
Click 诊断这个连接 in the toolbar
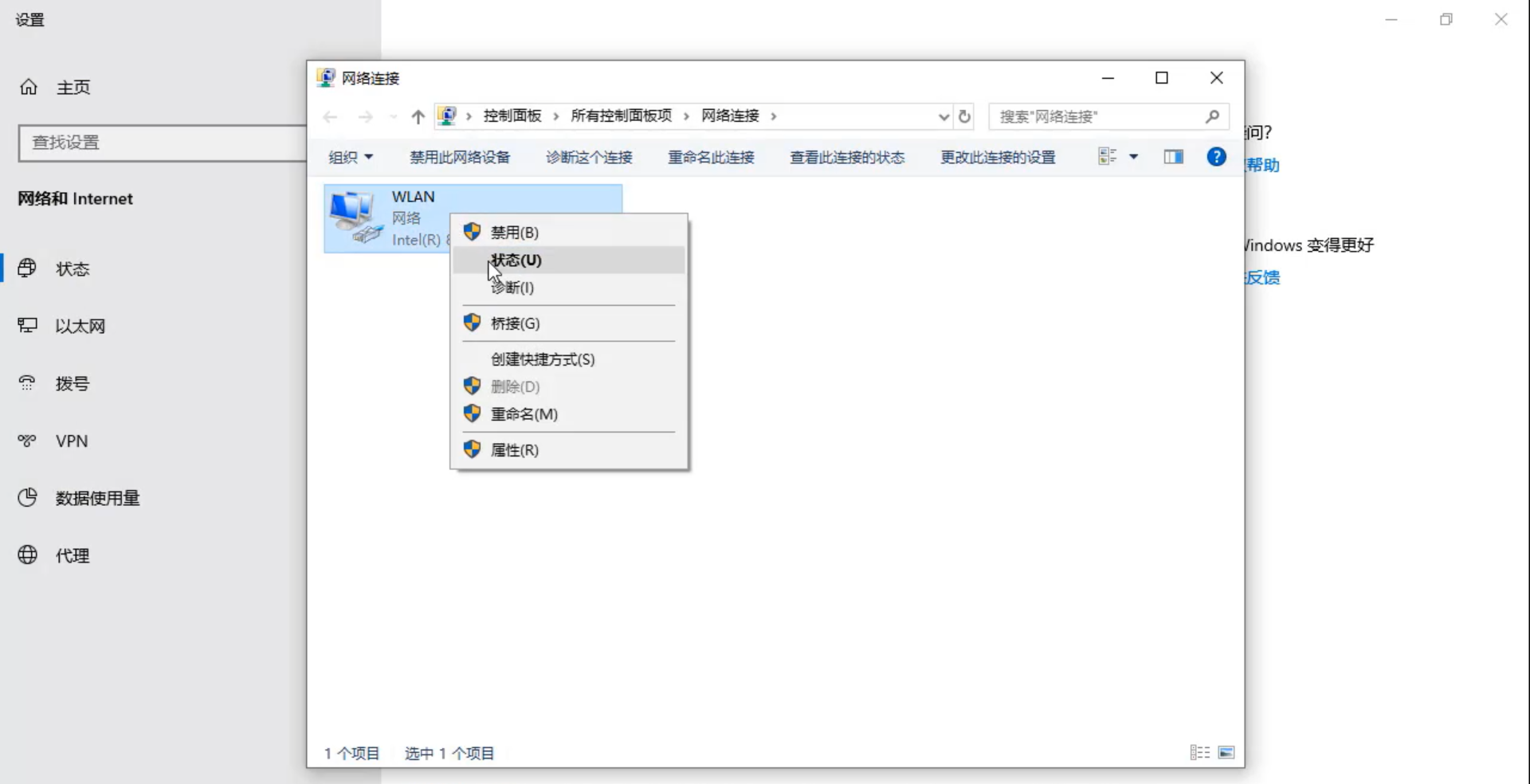click(589, 157)
